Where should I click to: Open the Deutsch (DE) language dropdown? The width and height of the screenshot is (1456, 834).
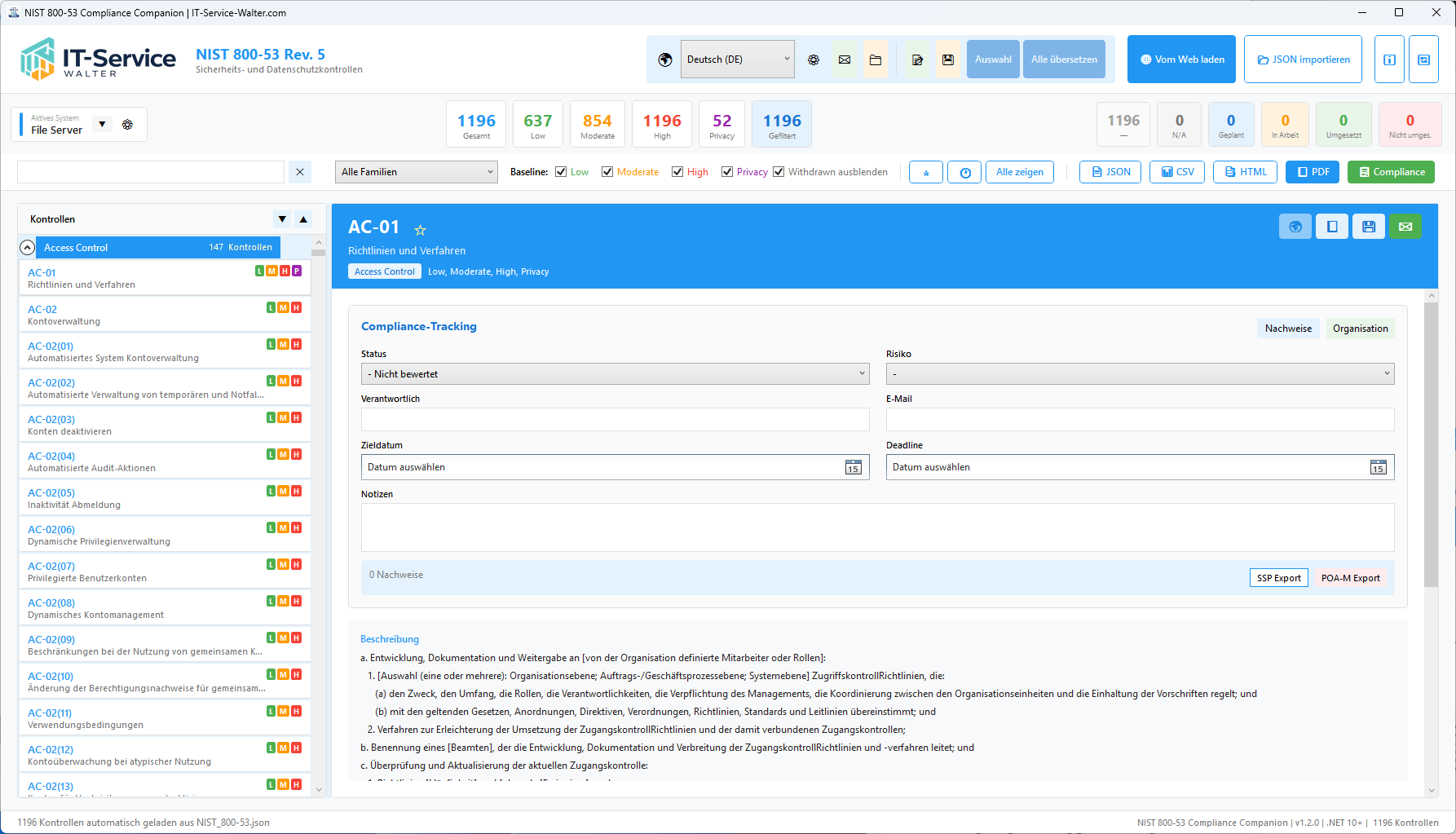coord(737,60)
